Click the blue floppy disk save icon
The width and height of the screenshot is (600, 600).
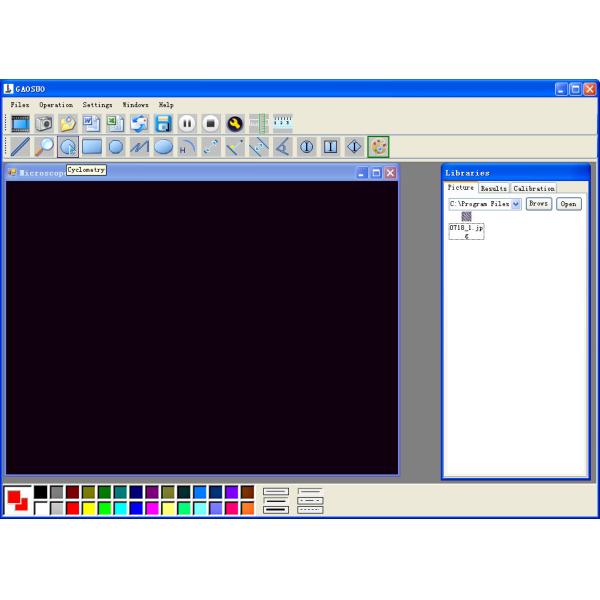163,123
